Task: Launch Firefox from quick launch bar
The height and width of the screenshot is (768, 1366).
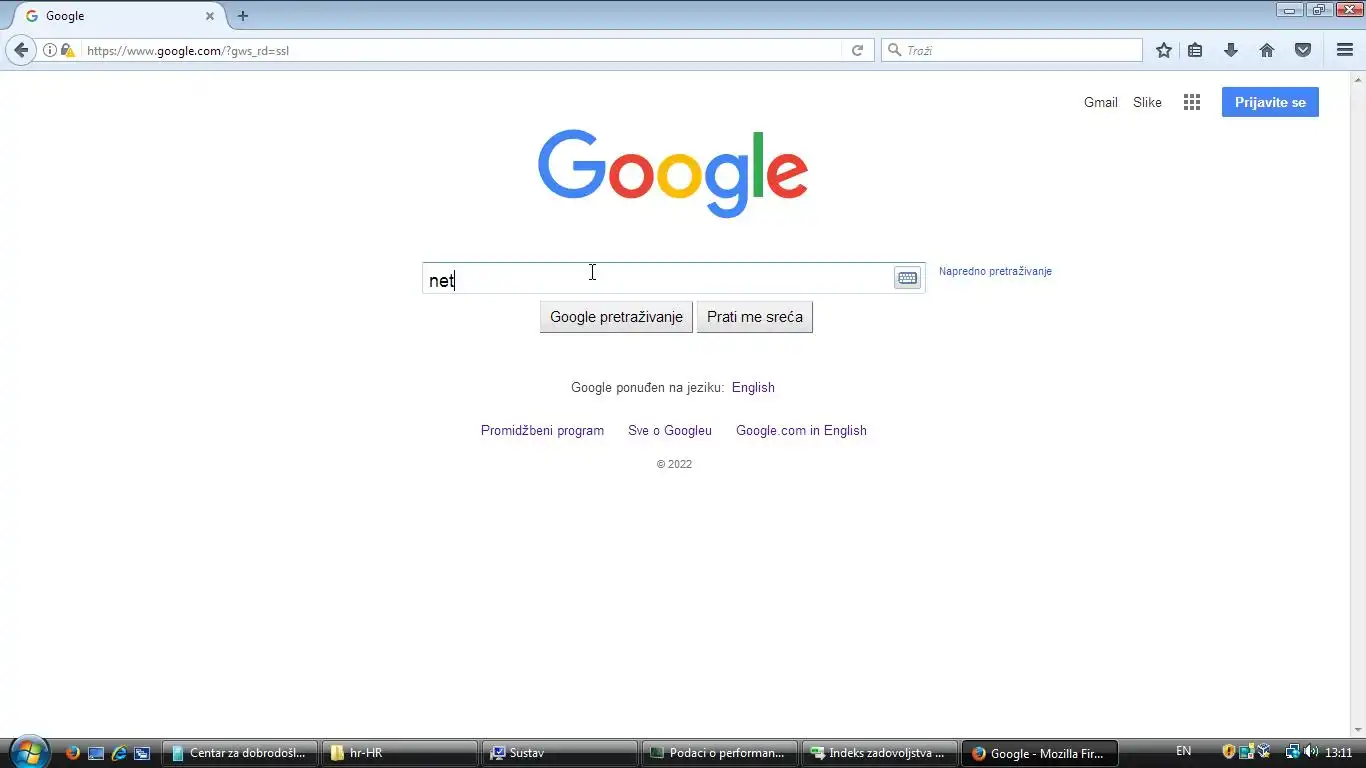Action: click(72, 753)
